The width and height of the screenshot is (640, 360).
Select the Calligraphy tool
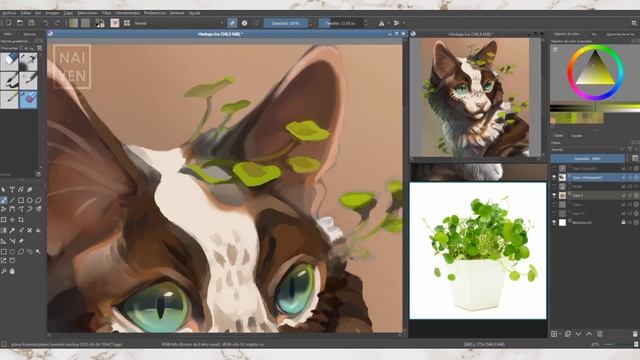(x=29, y=190)
